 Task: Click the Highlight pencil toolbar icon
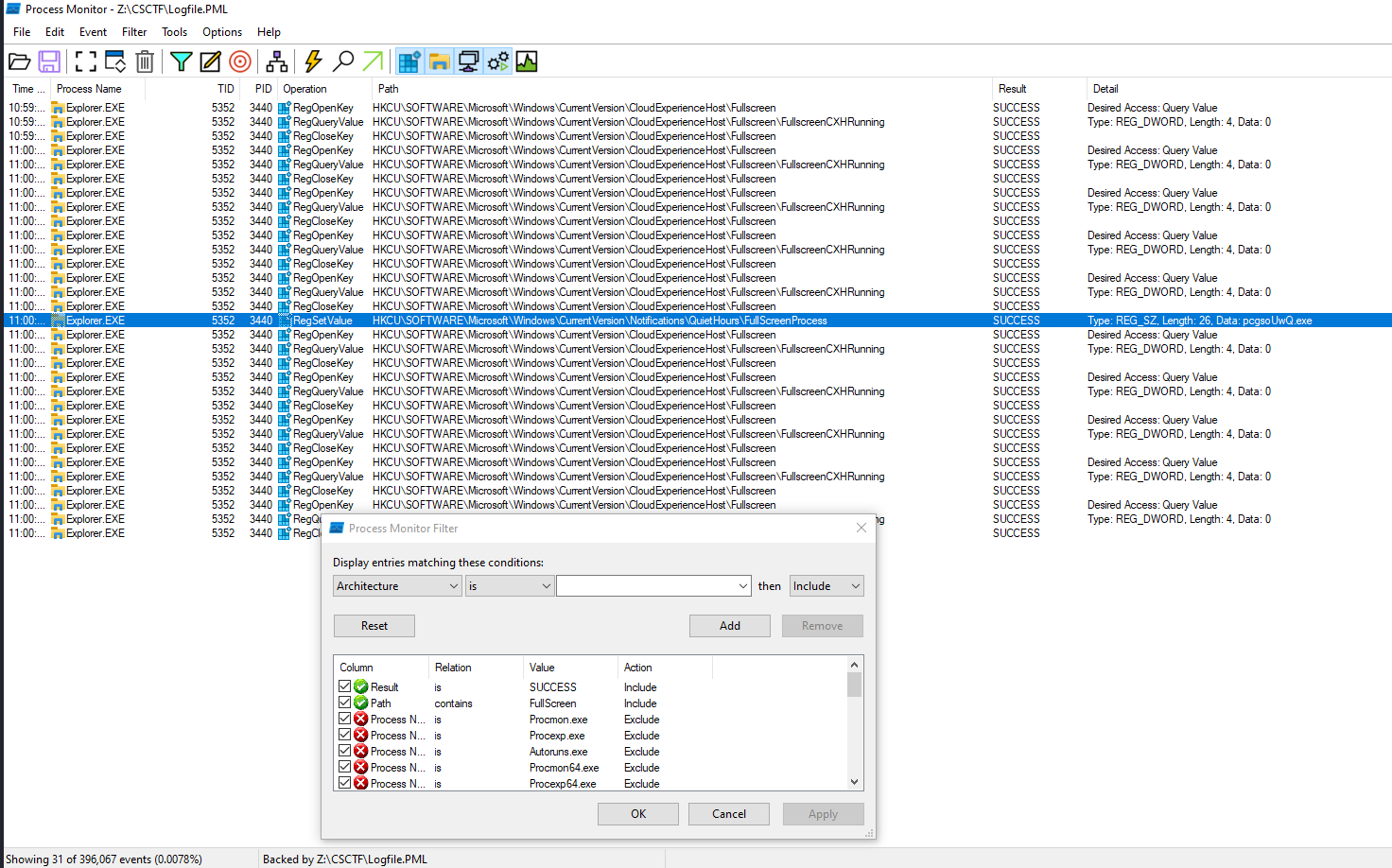point(210,62)
